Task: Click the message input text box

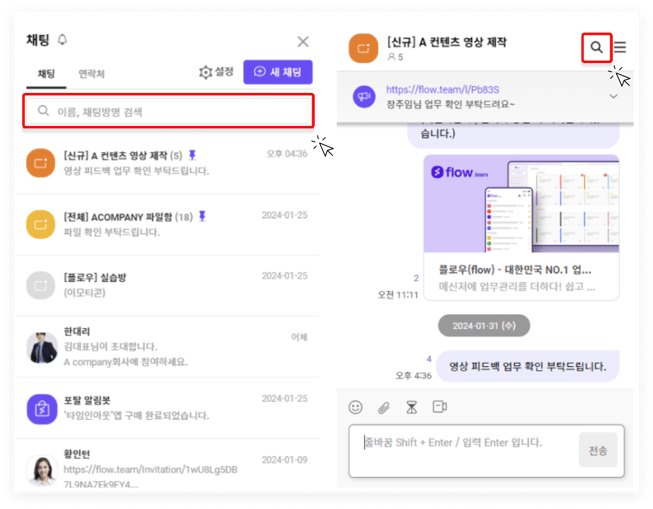Action: 460,449
